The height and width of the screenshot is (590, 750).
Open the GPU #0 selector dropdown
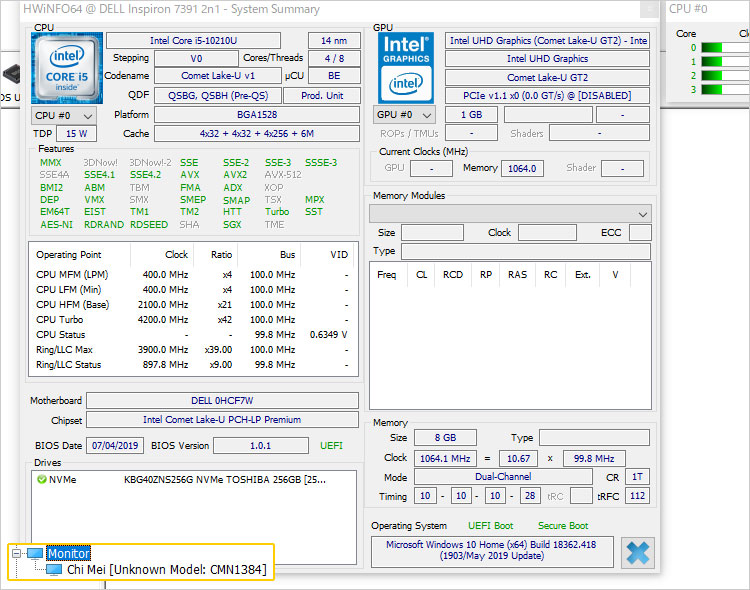pos(404,115)
